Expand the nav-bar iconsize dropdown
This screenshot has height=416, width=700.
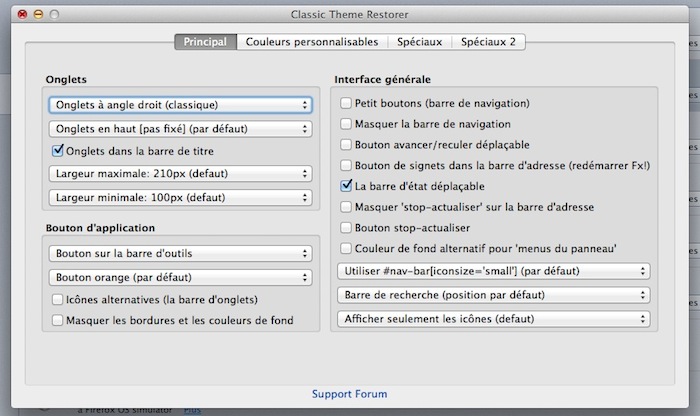tap(495, 271)
